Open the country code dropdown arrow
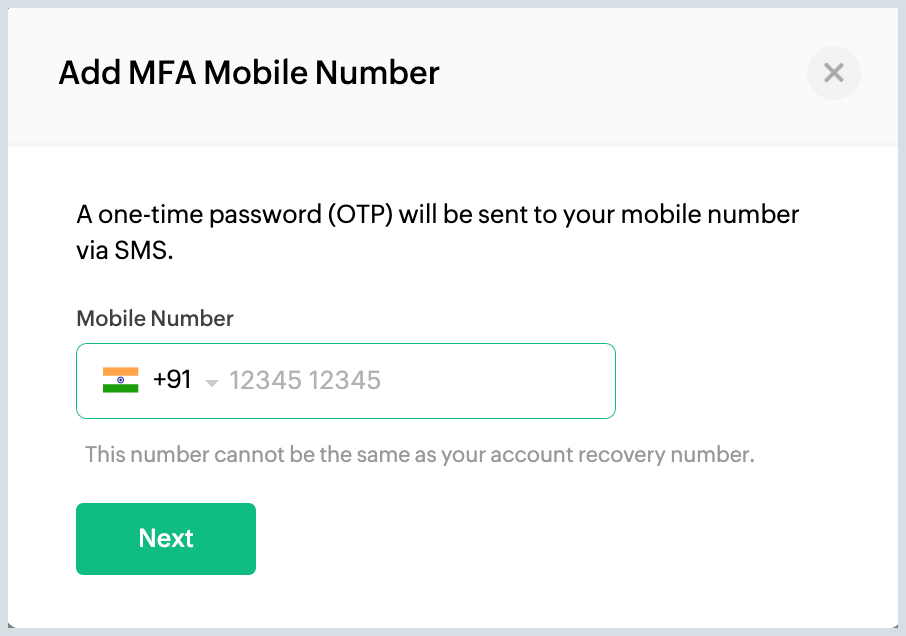906x636 pixels. click(211, 382)
